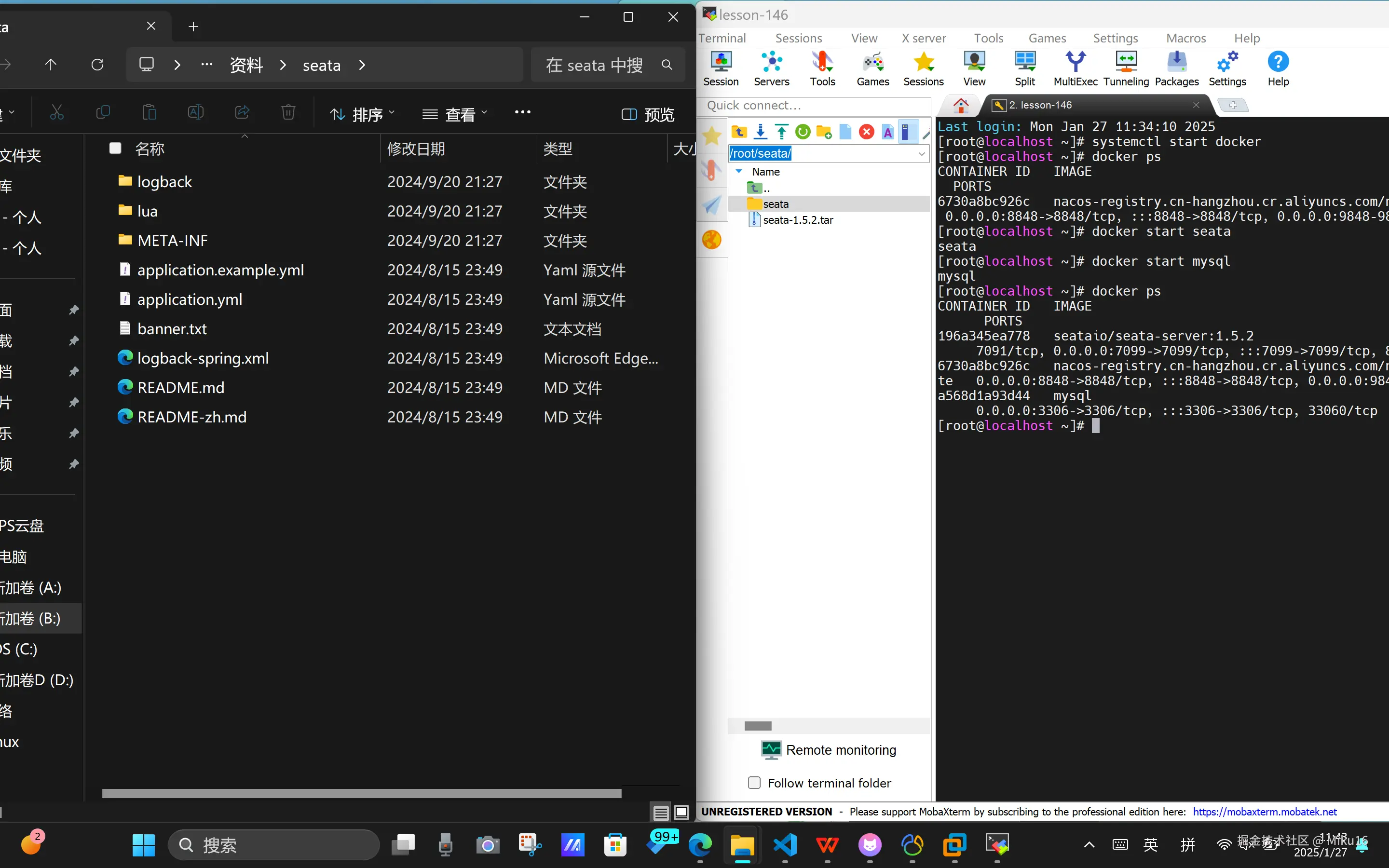Click the Explorer horizontal scrollbar

[x=362, y=793]
